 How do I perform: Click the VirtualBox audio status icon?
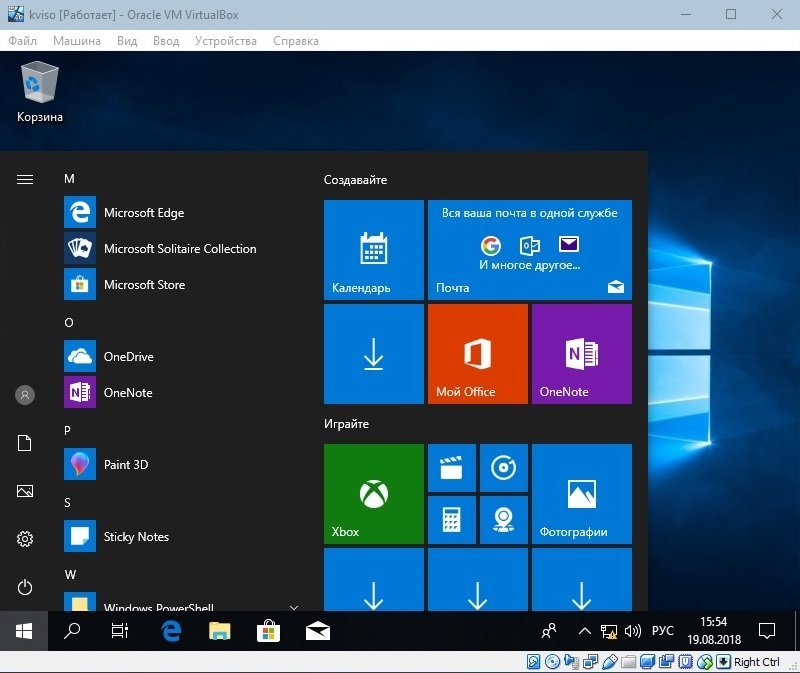(571, 662)
